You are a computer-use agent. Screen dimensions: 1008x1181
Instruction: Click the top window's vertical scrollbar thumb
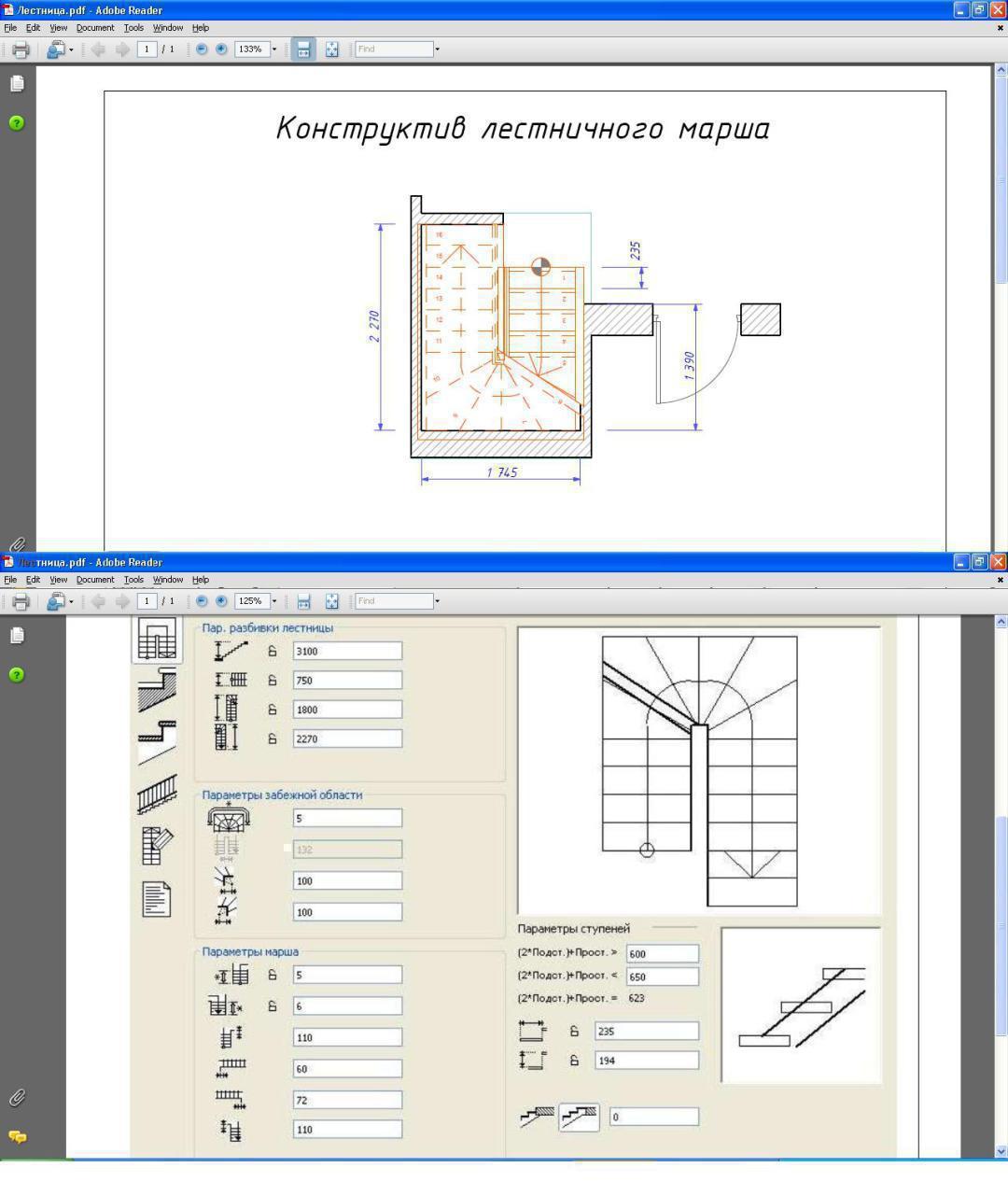click(1001, 224)
